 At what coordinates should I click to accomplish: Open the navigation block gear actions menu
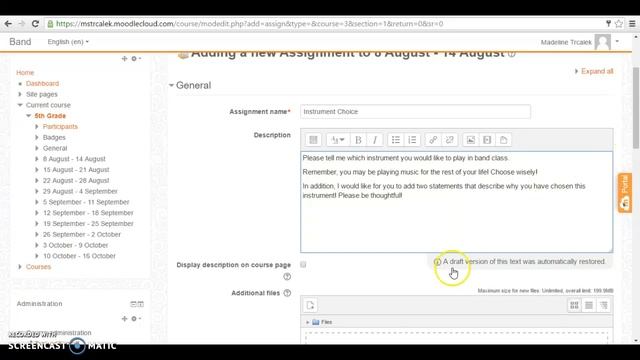click(136, 59)
